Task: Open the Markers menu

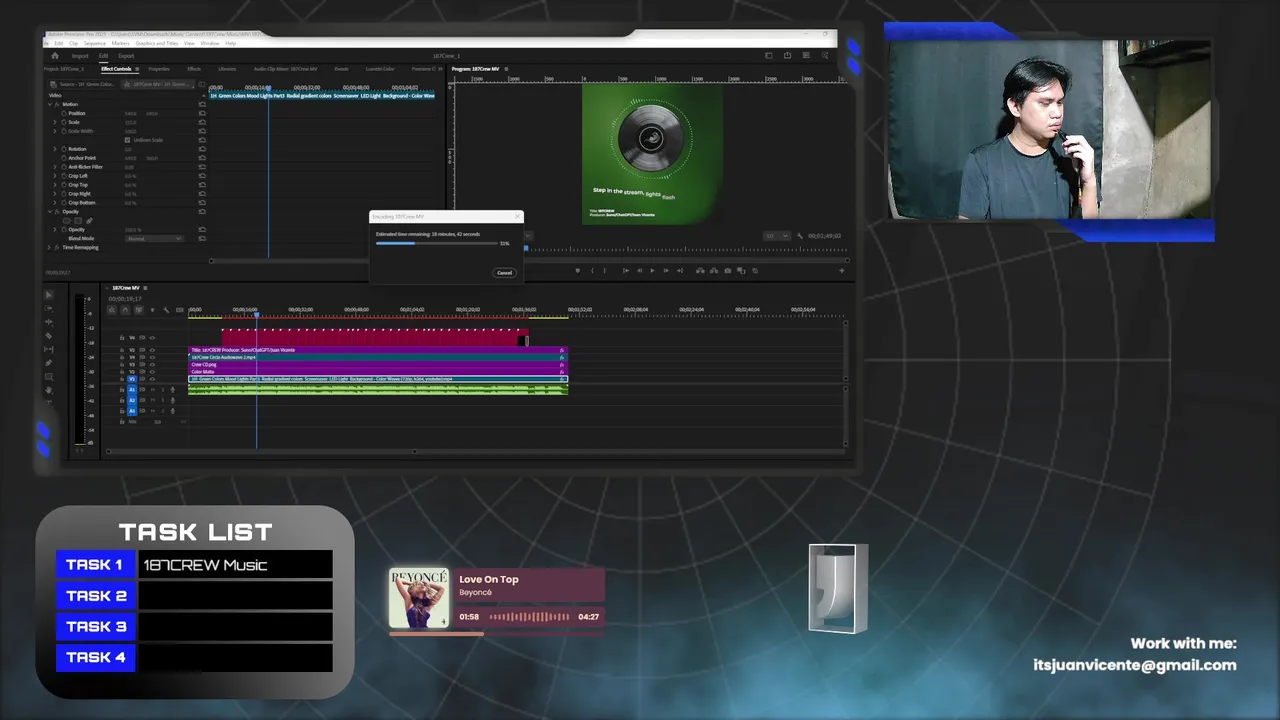Action: pyautogui.click(x=120, y=43)
